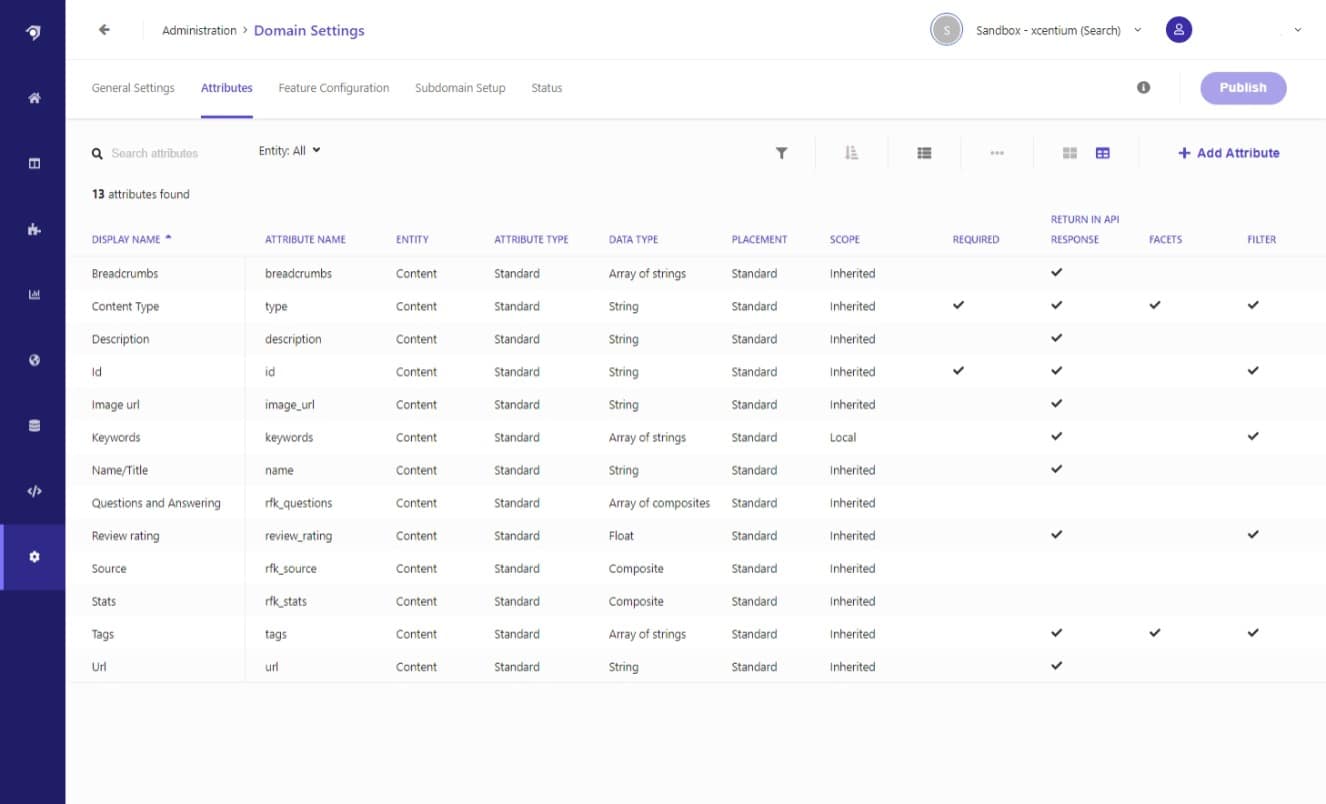The height and width of the screenshot is (804, 1326).
Task: Click the sort order icon
Action: [851, 153]
